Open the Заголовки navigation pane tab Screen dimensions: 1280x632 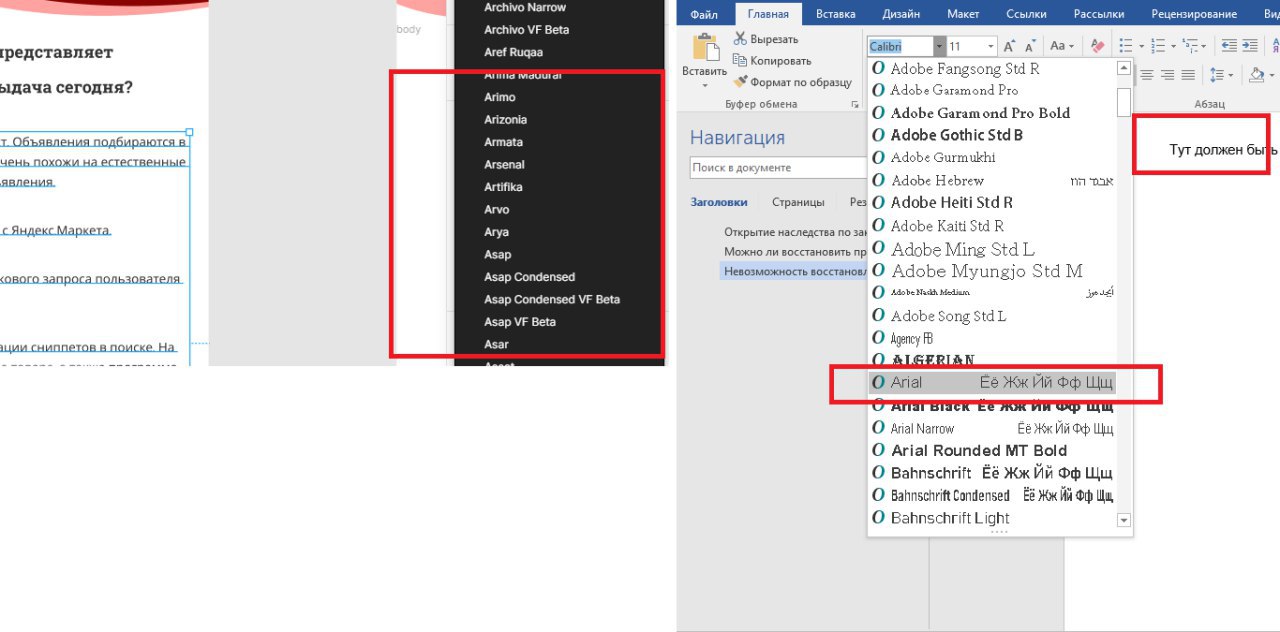717,202
